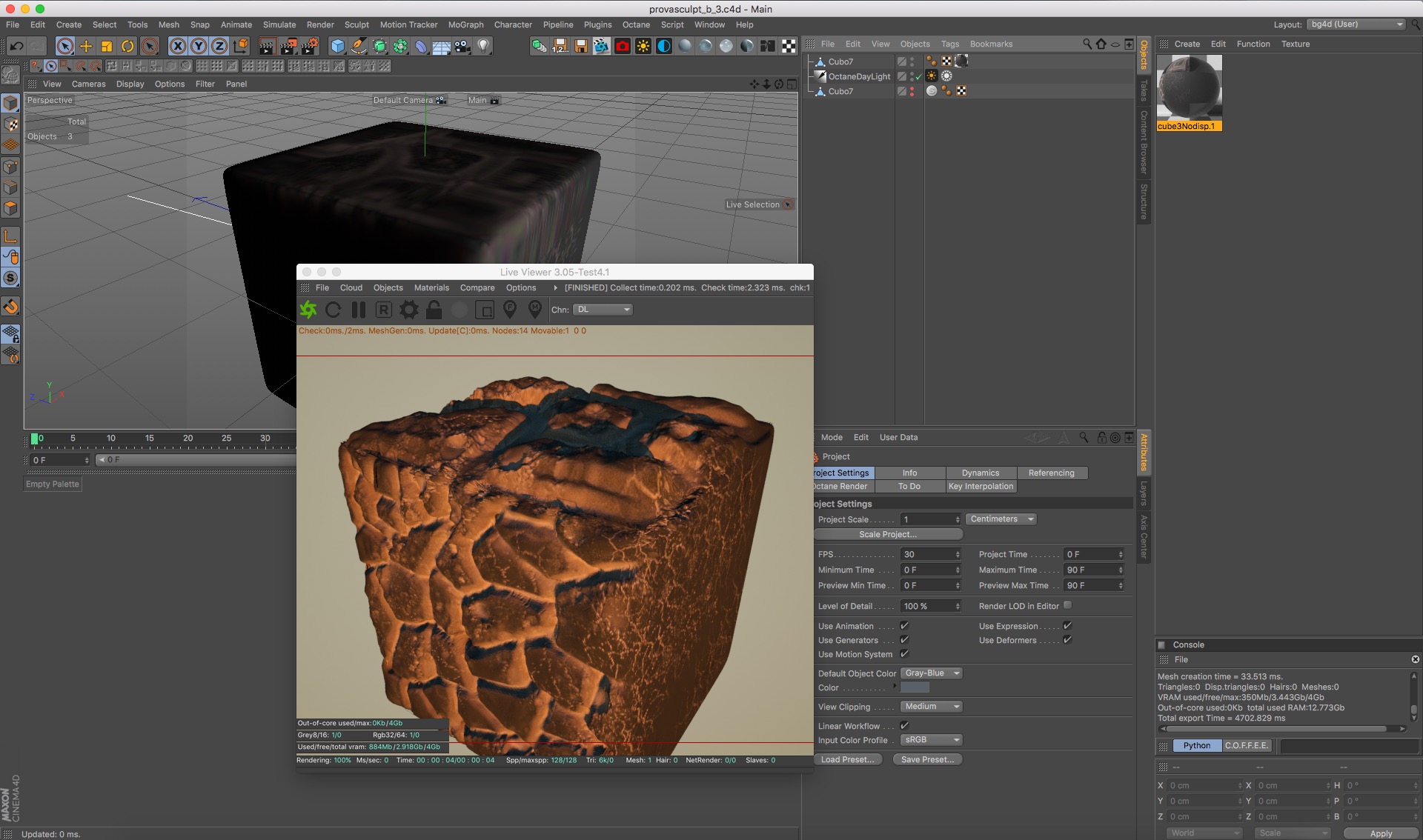The width and height of the screenshot is (1423, 840).
Task: Click the undo arrow icon
Action: click(x=16, y=46)
